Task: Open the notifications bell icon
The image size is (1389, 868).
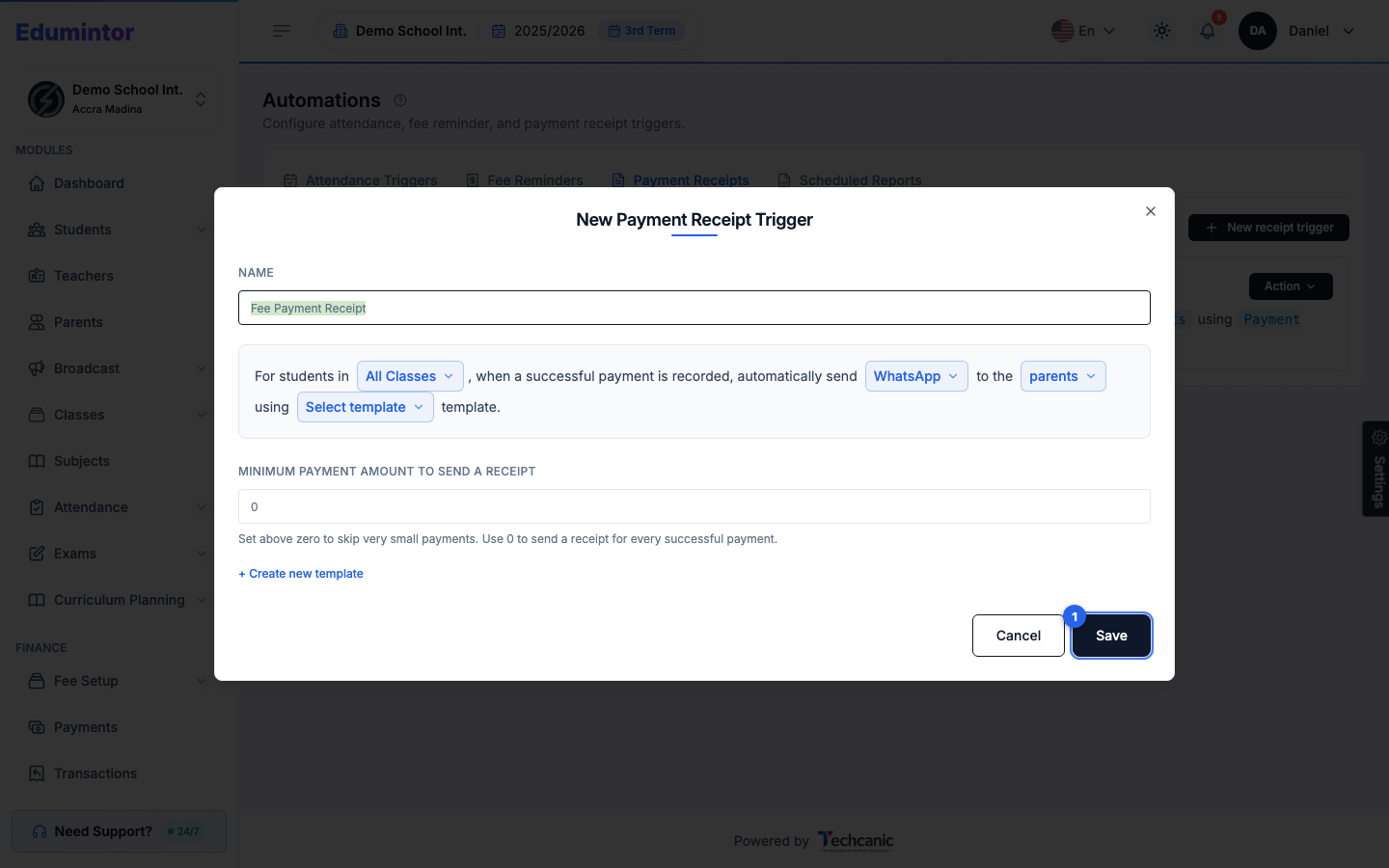Action: [x=1208, y=31]
